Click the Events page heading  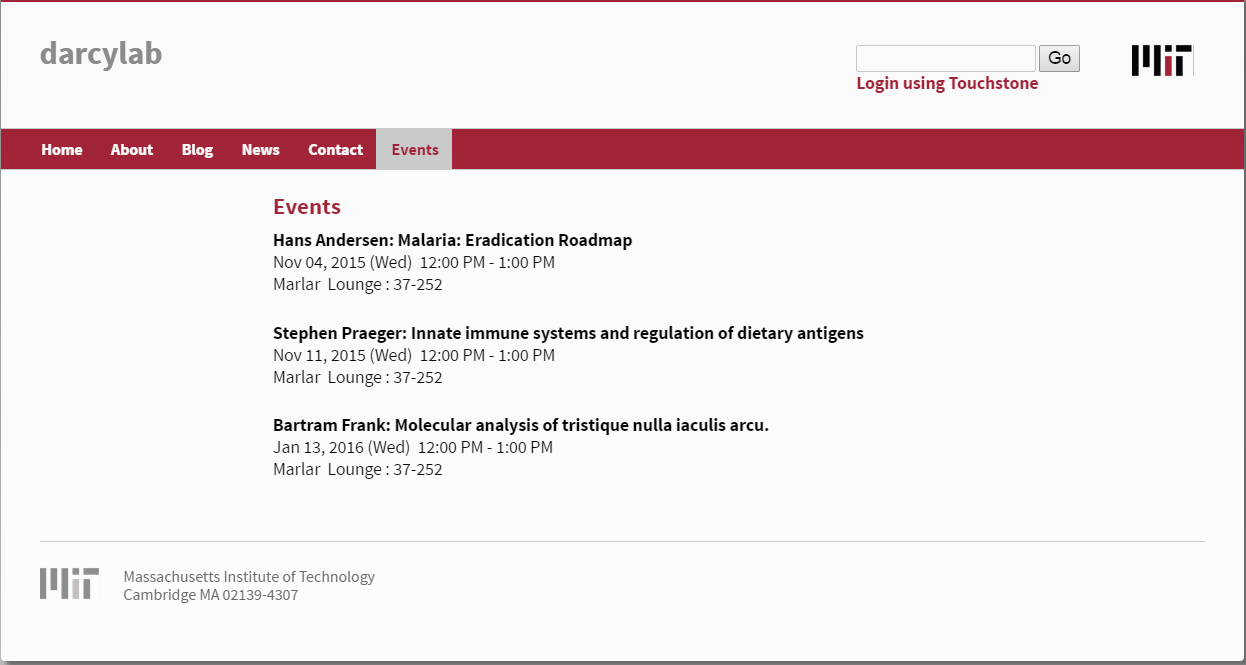pos(307,207)
